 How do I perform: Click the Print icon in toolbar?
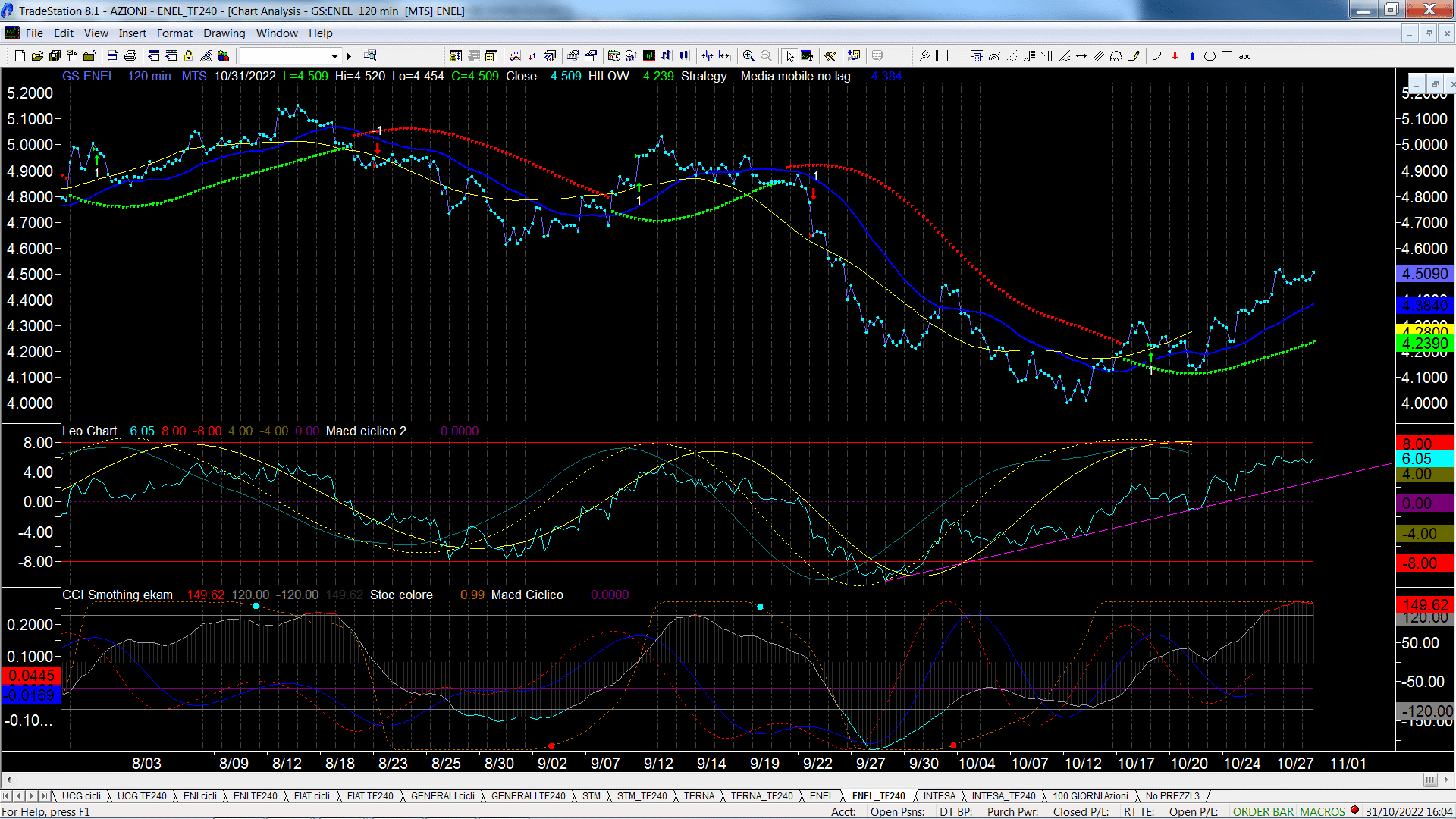pyautogui.click(x=130, y=56)
